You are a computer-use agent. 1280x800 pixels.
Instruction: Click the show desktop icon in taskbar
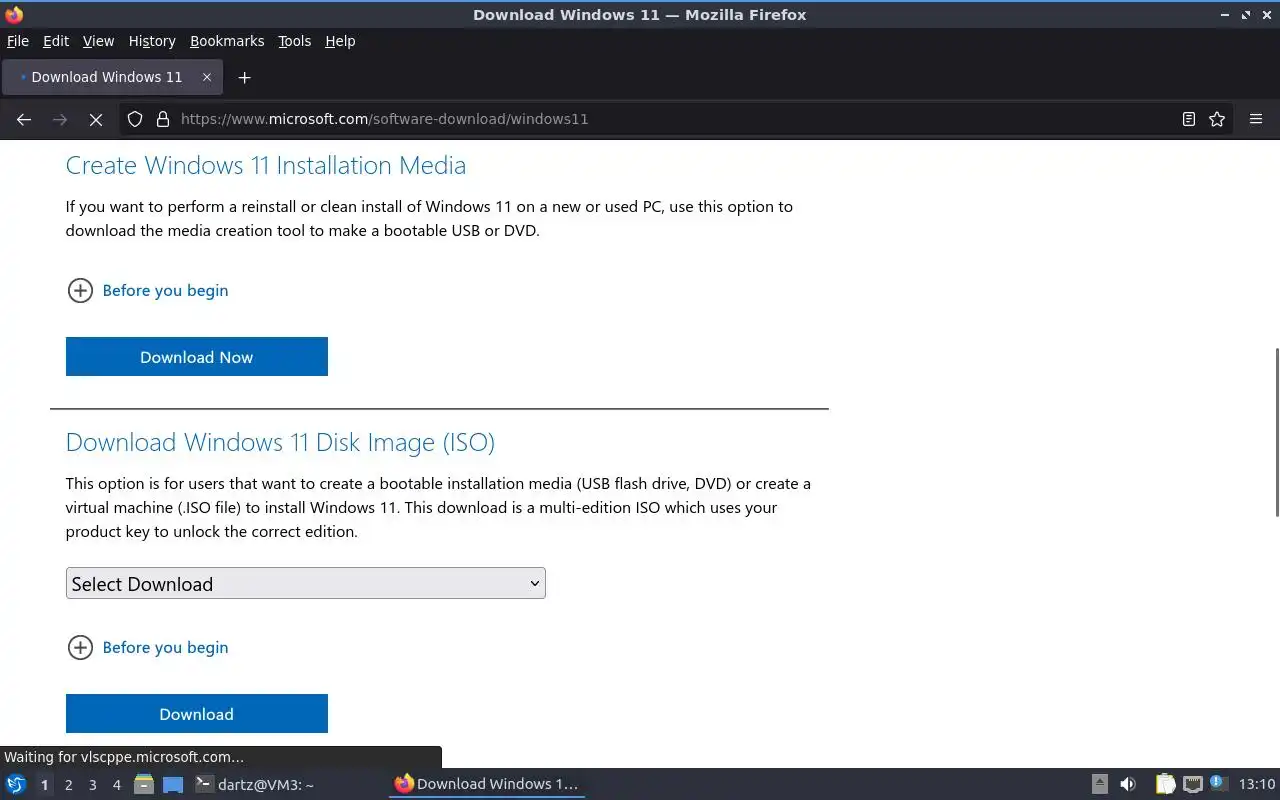tap(173, 785)
